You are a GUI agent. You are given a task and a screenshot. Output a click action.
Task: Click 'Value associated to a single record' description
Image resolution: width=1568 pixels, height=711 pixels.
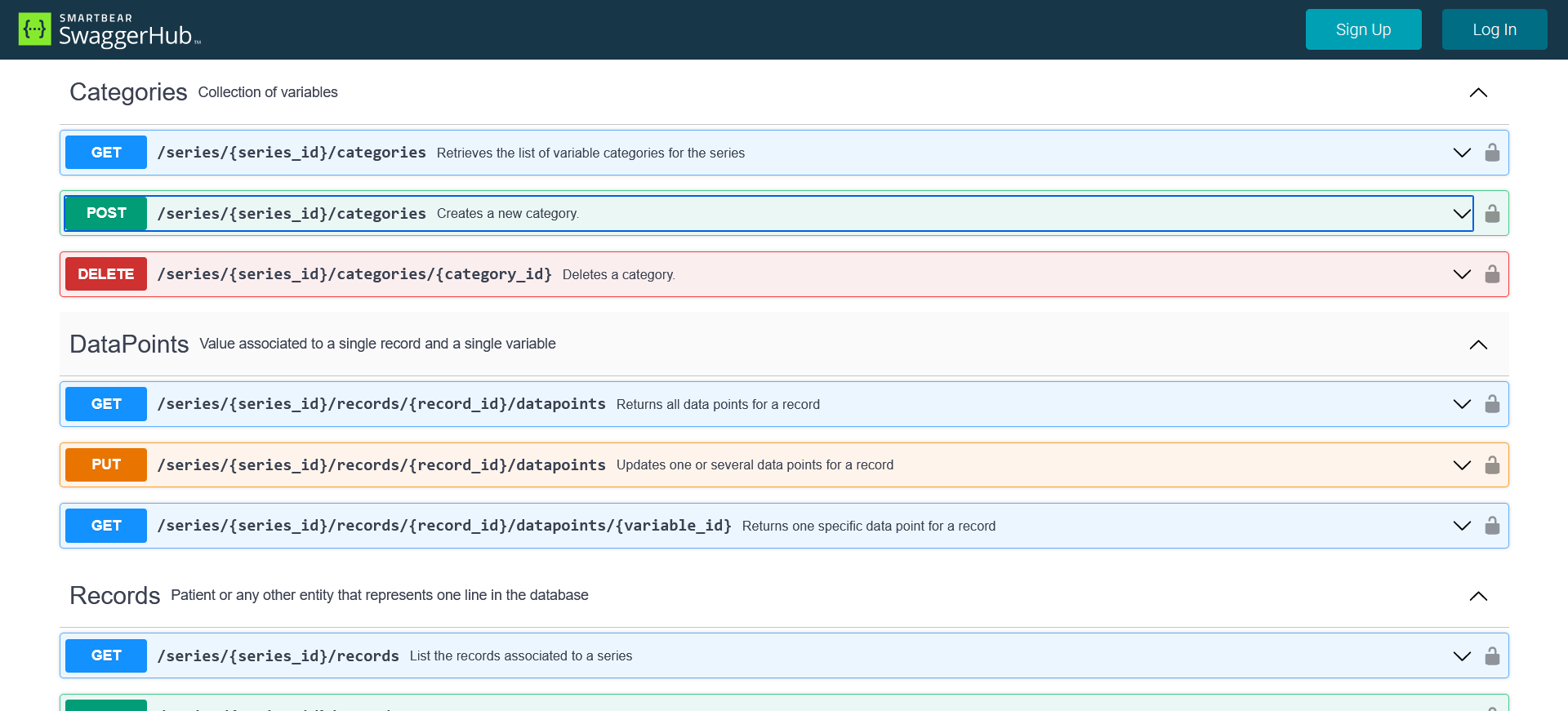pyautogui.click(x=377, y=344)
